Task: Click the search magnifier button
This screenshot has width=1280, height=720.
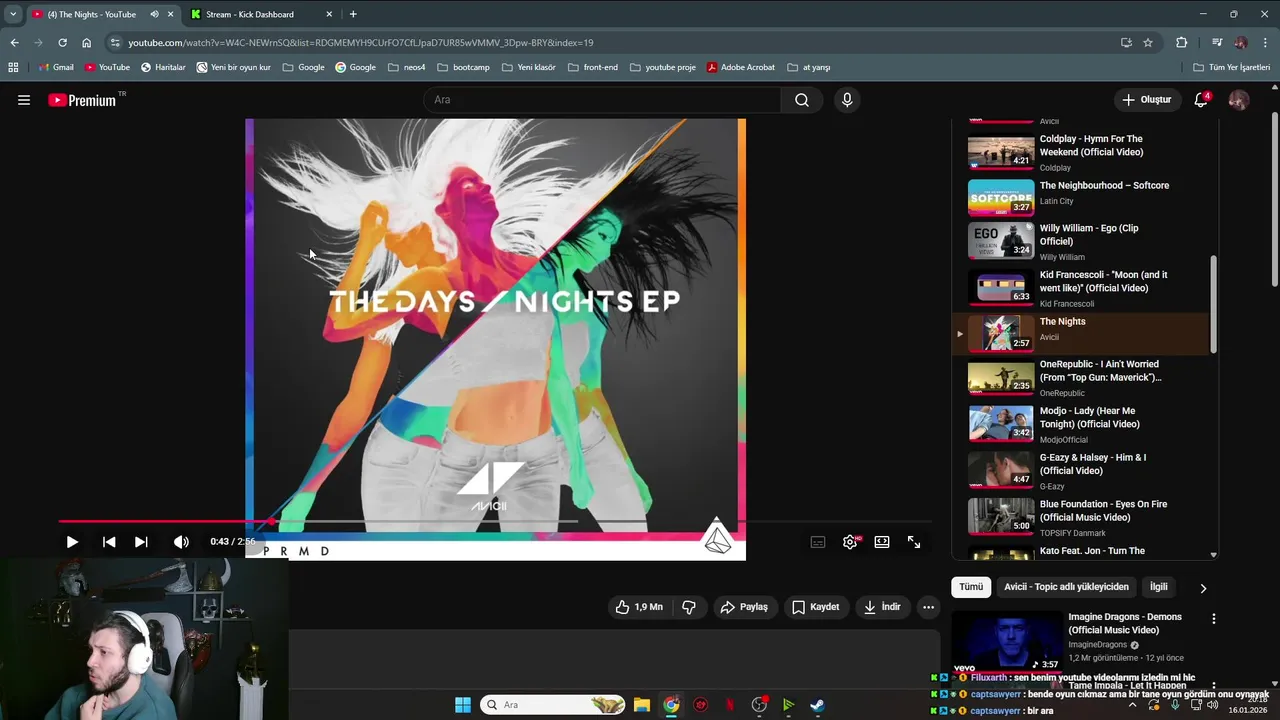Action: click(x=802, y=100)
